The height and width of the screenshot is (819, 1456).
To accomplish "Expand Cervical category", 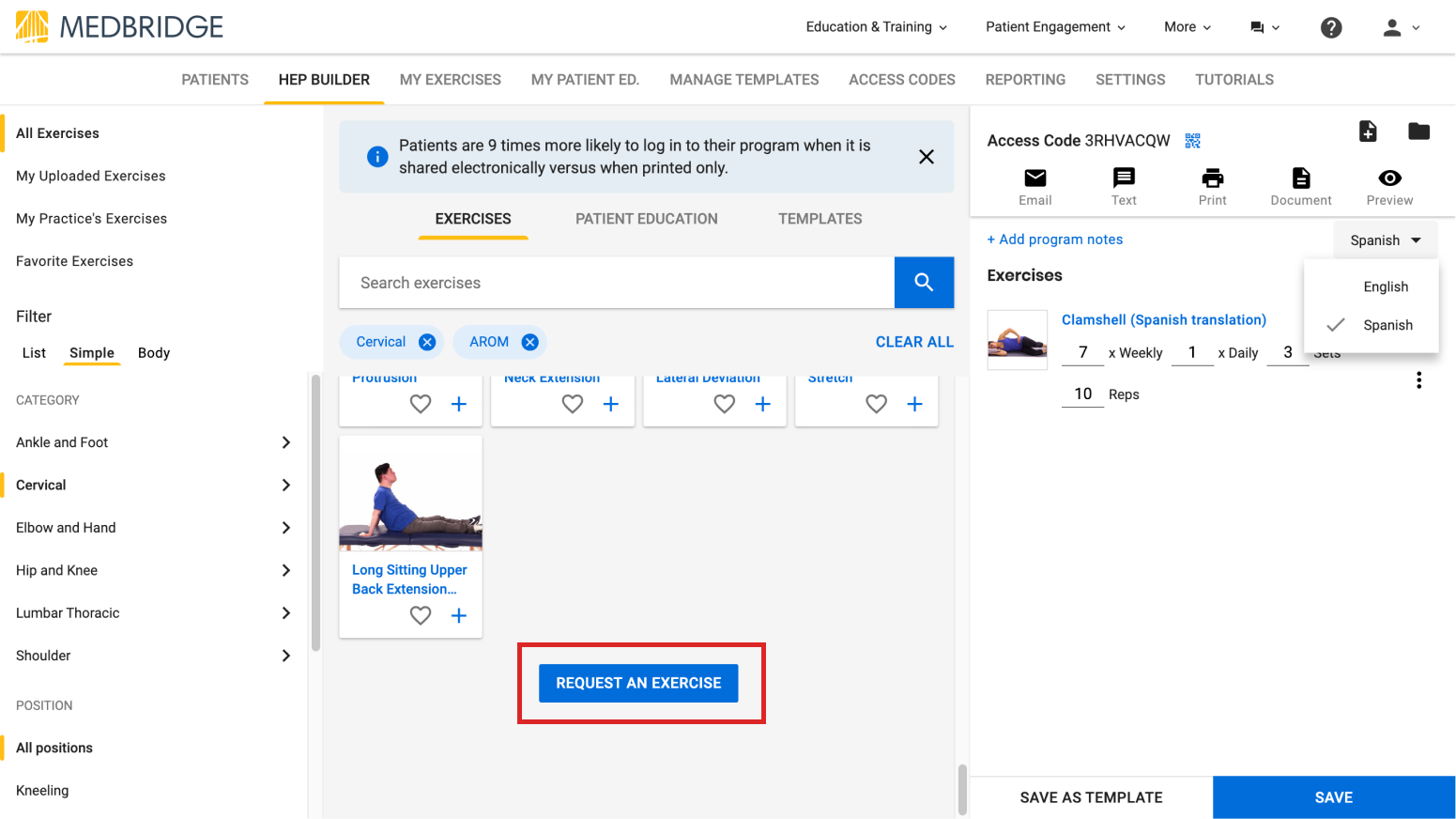I will [x=286, y=486].
